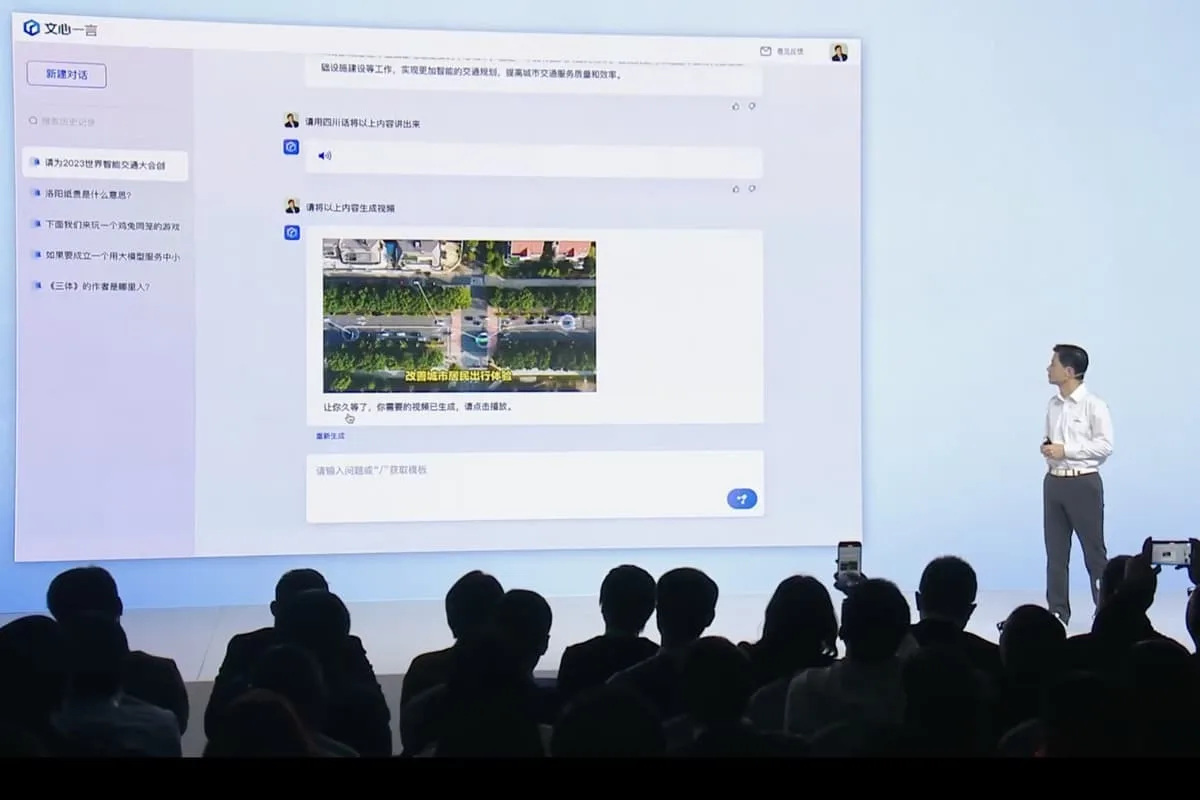Thumbs down the traffic planning text reply
The image size is (1200, 800).
752,105
